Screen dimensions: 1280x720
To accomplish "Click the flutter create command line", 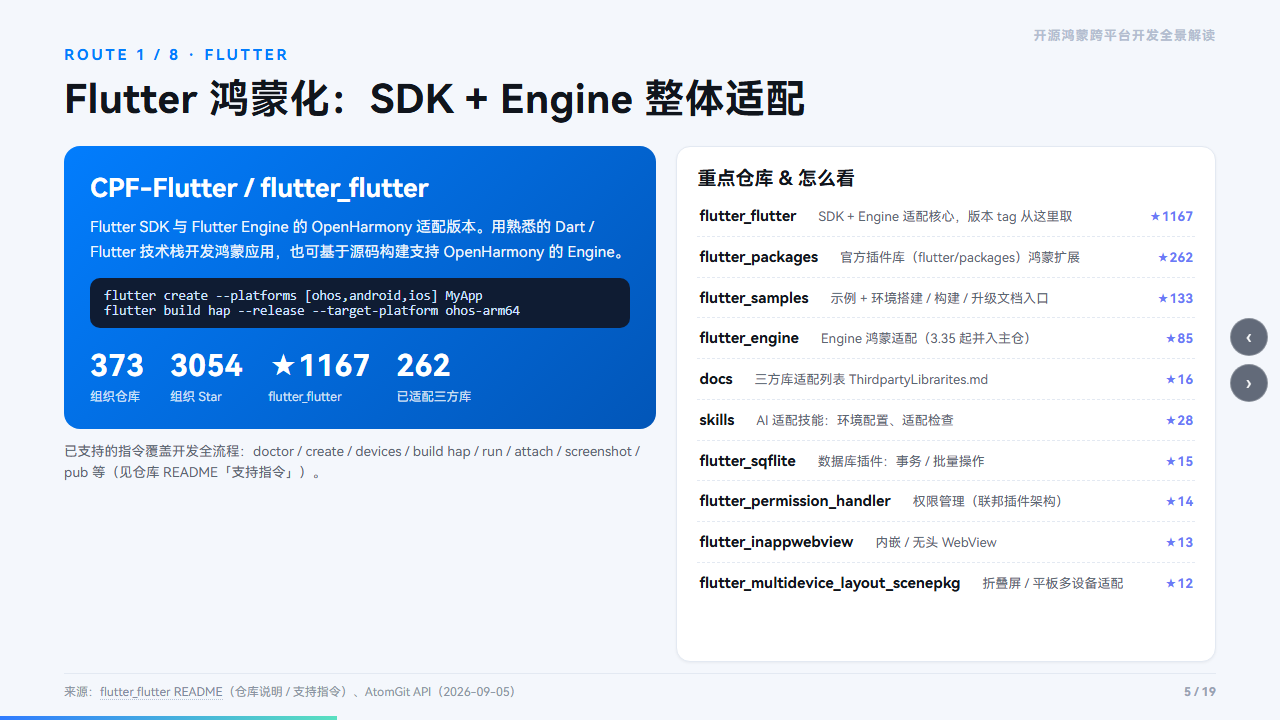I will tap(293, 296).
